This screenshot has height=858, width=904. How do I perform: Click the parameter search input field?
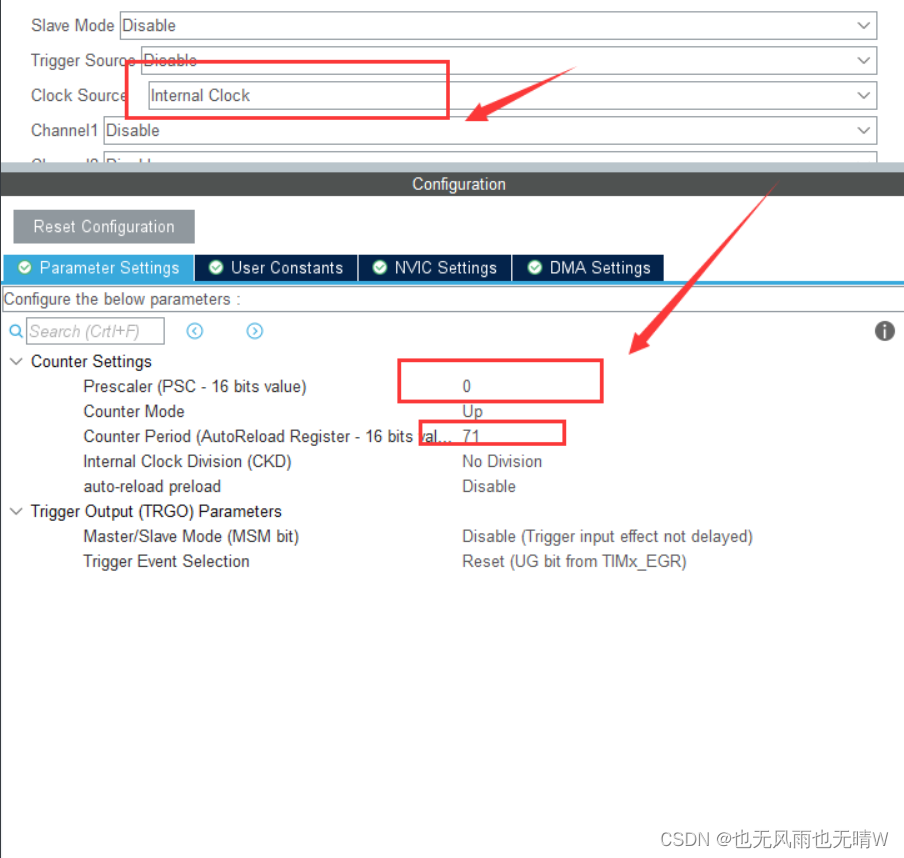[x=95, y=331]
